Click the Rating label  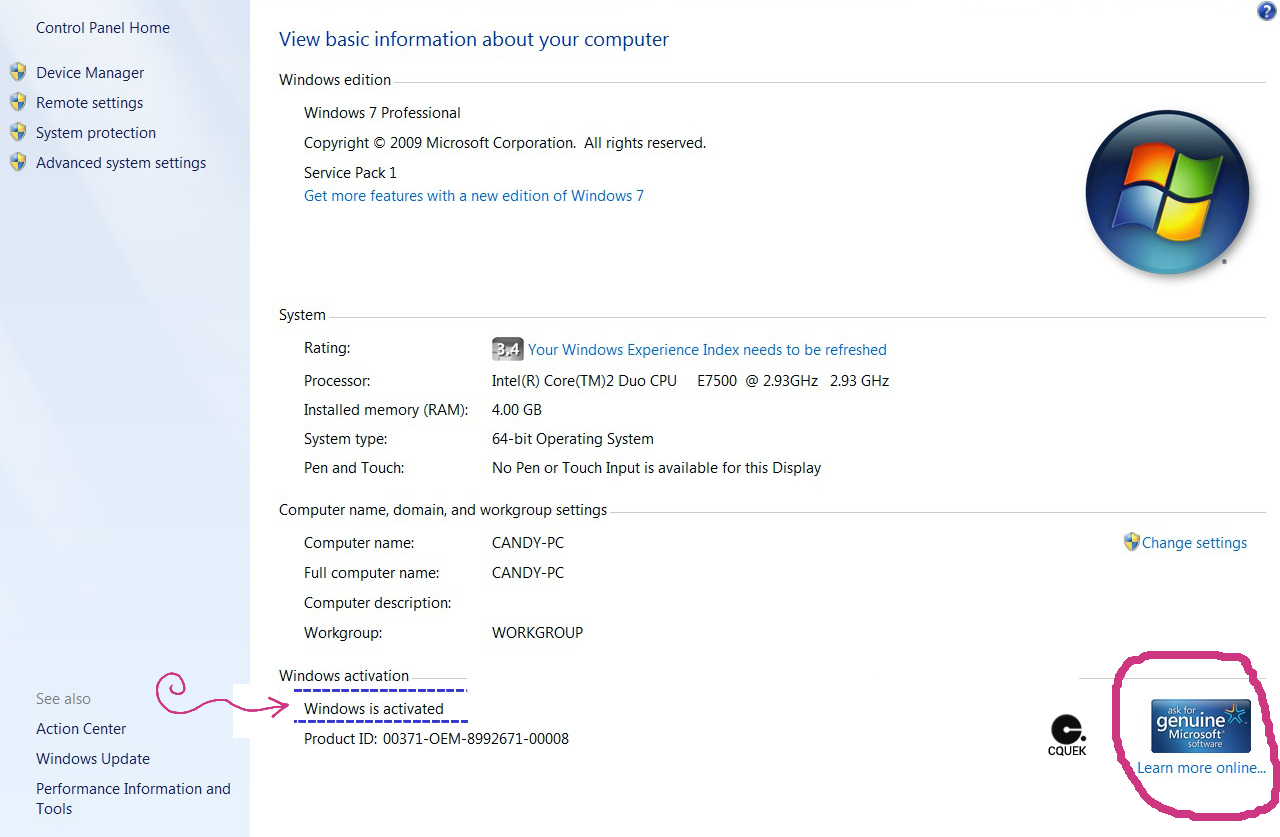click(x=327, y=348)
